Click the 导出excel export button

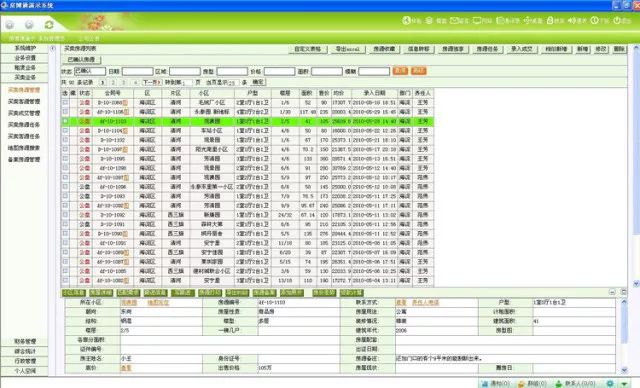(x=347, y=49)
